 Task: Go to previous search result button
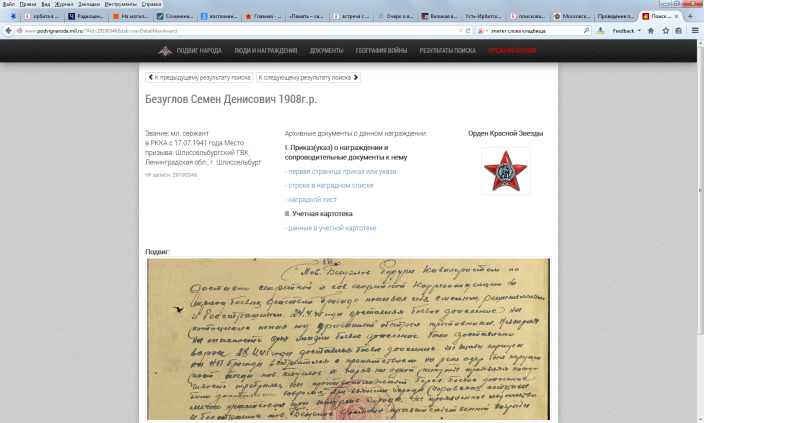click(x=199, y=78)
